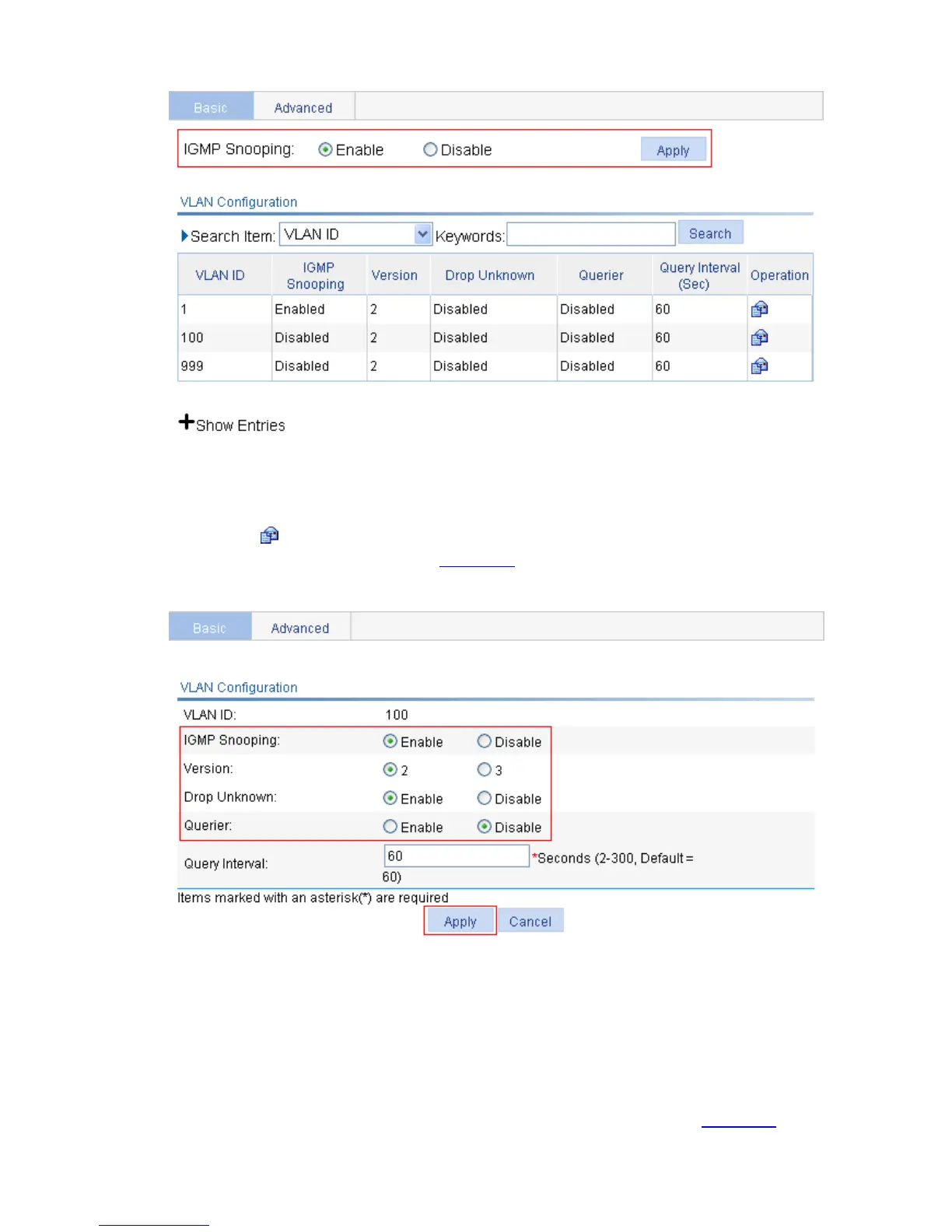Click the Search button

tap(710, 233)
